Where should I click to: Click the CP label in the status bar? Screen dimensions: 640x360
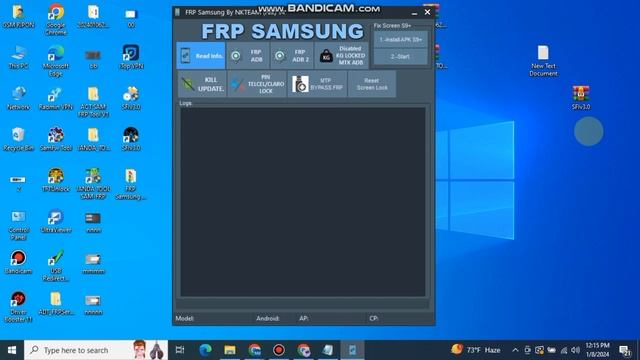click(373, 318)
